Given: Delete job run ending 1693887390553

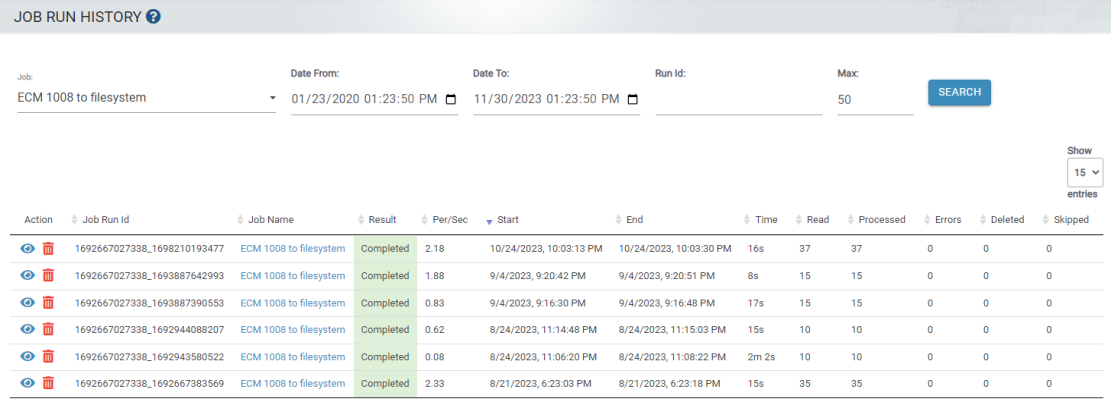Looking at the screenshot, I should [x=48, y=302].
